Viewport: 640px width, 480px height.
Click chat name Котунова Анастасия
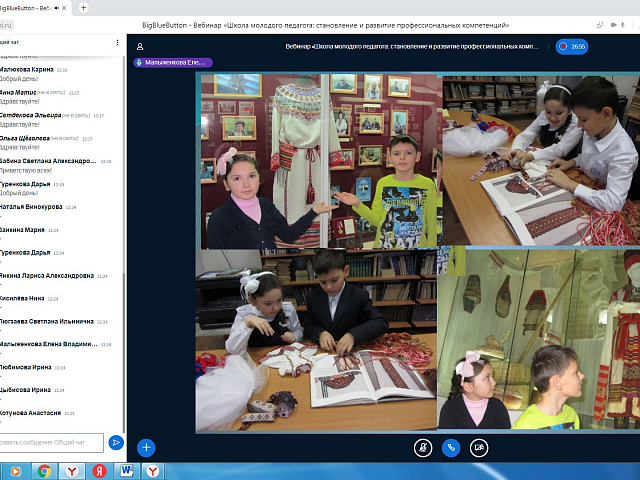pyautogui.click(x=31, y=413)
